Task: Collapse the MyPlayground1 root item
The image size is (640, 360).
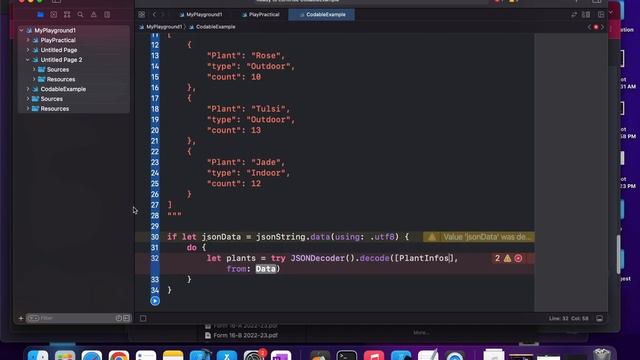Action: [21, 30]
